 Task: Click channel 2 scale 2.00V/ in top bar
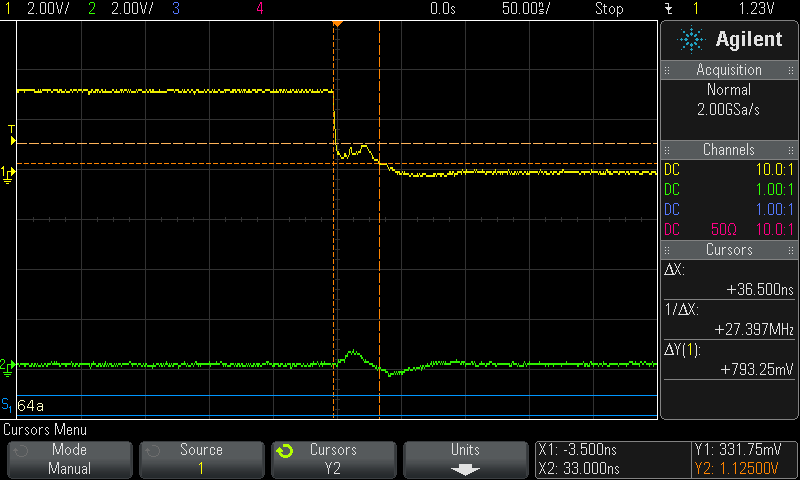tap(132, 9)
